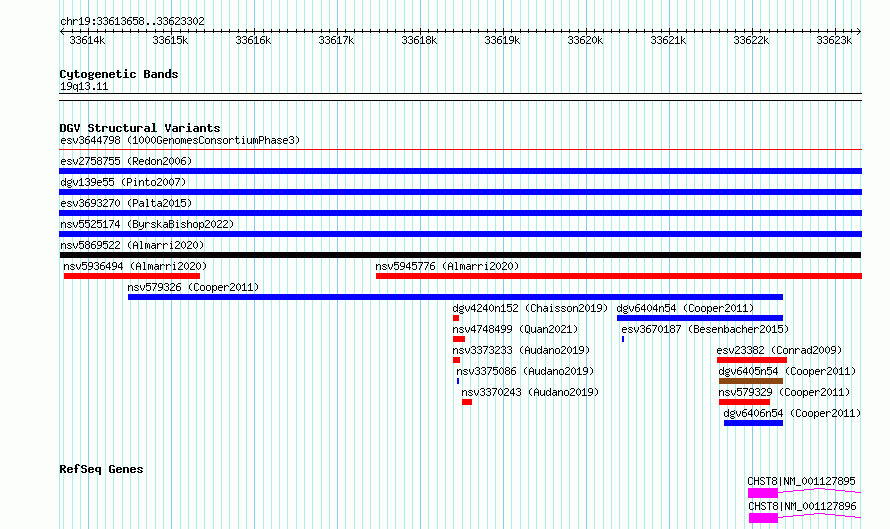Open the nsv3373233 (Audano2019) label

(x=521, y=350)
